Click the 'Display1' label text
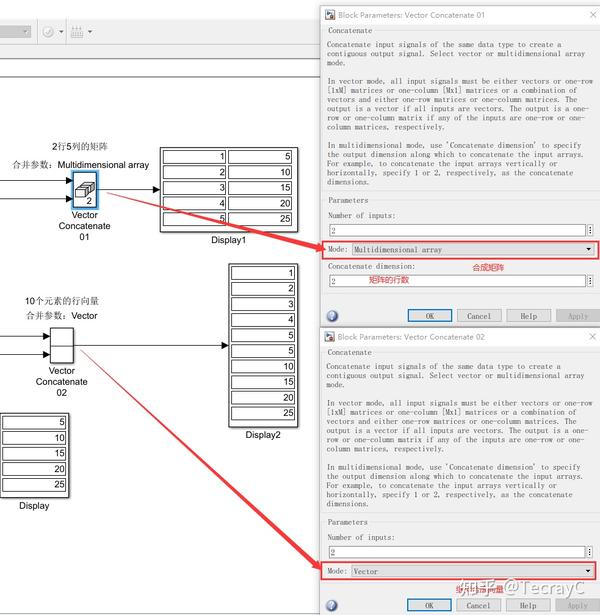This screenshot has width=600, height=615. (x=229, y=240)
